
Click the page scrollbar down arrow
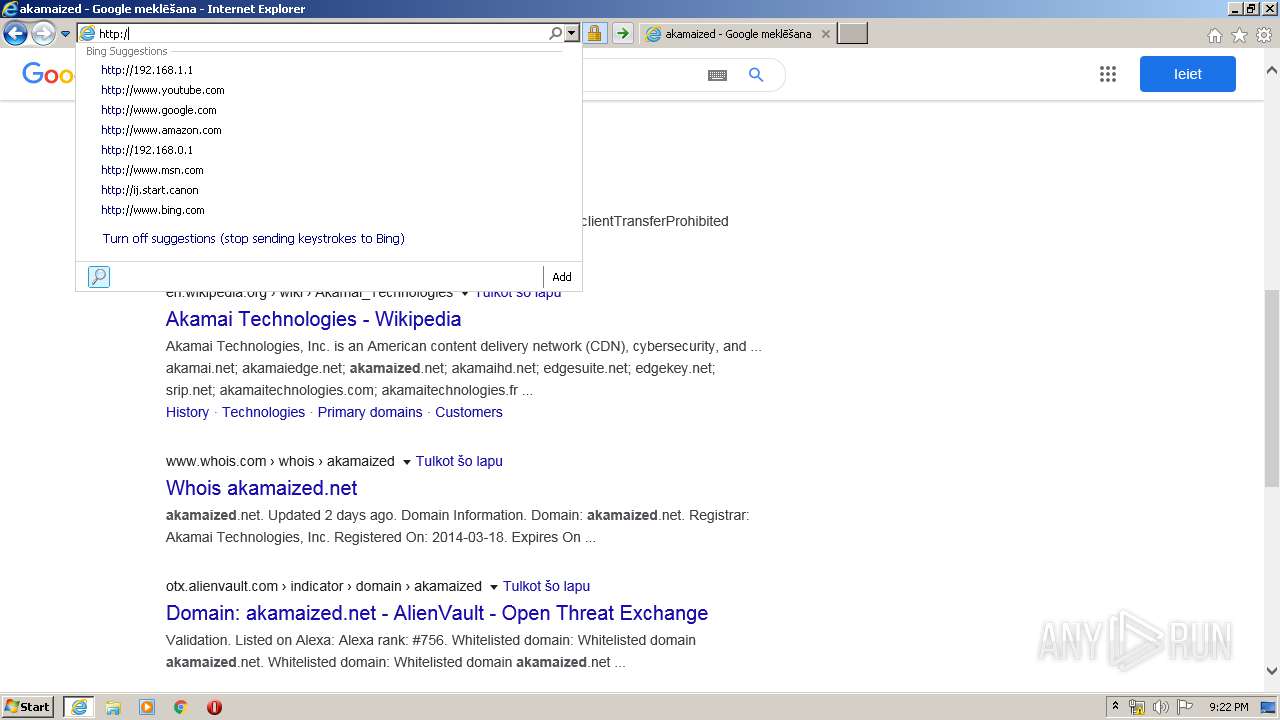(x=1272, y=672)
